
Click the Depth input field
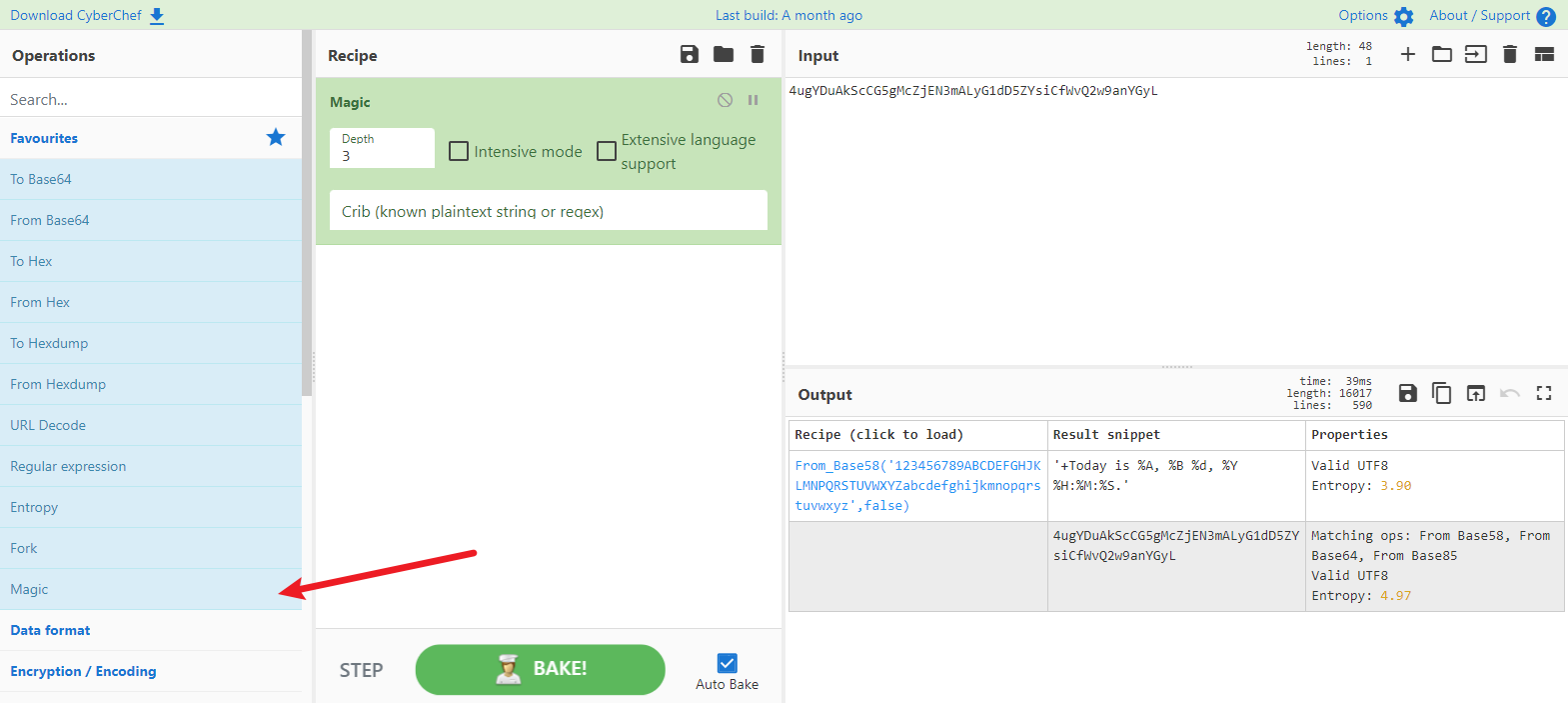pyautogui.click(x=382, y=148)
